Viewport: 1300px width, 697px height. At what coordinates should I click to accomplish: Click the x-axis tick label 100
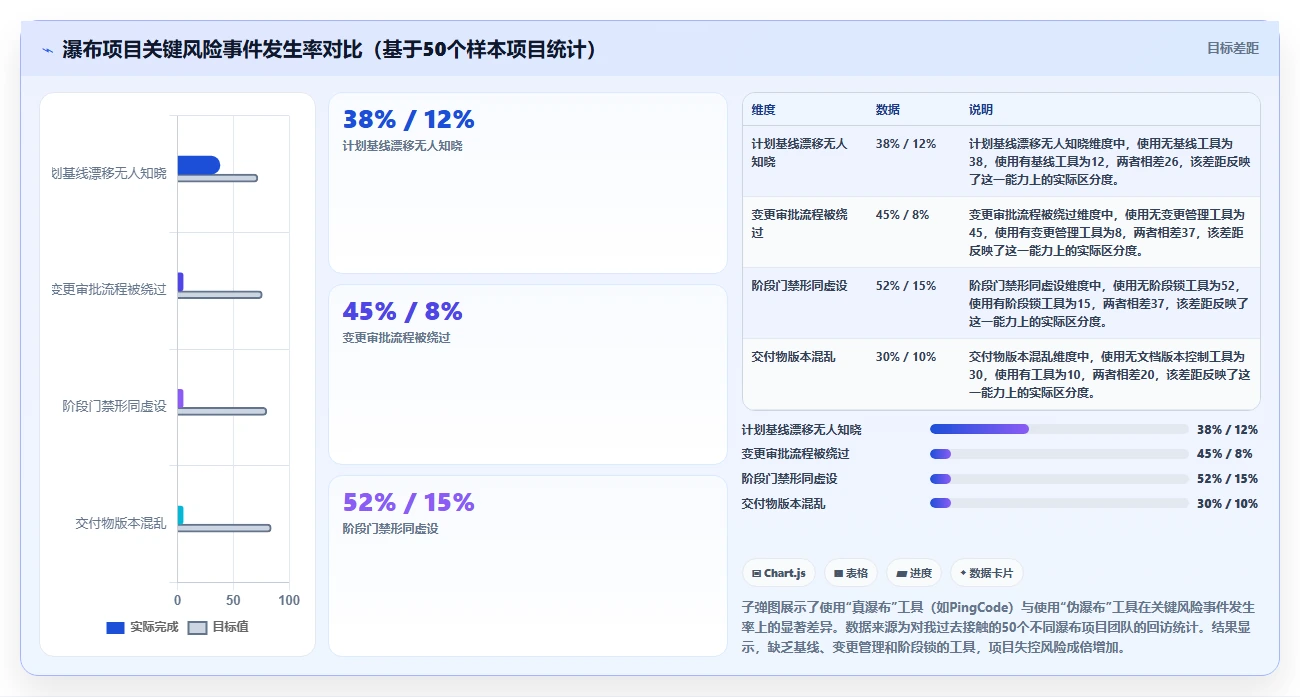tap(289, 600)
